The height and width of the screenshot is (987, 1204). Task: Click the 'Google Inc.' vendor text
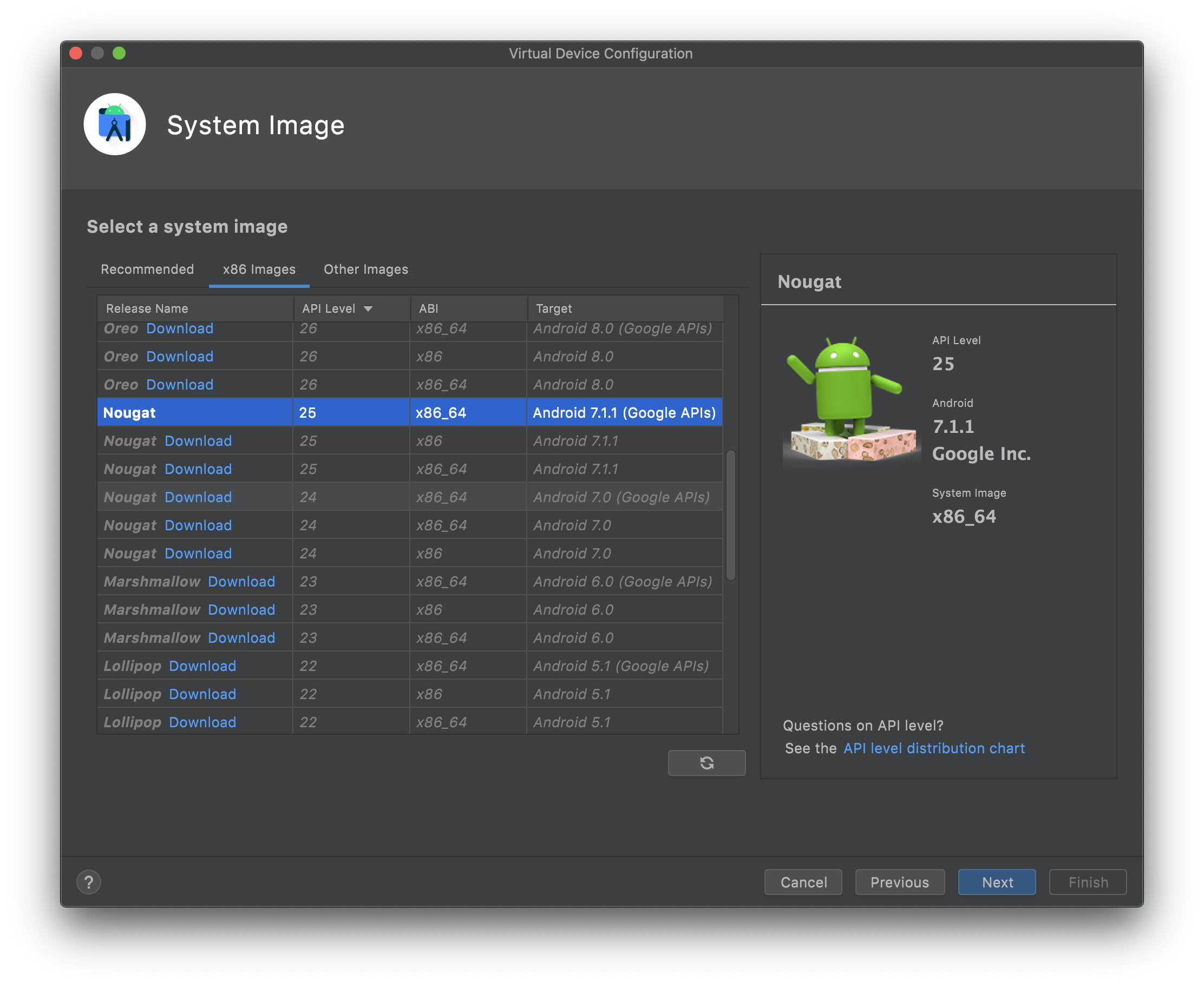(981, 453)
